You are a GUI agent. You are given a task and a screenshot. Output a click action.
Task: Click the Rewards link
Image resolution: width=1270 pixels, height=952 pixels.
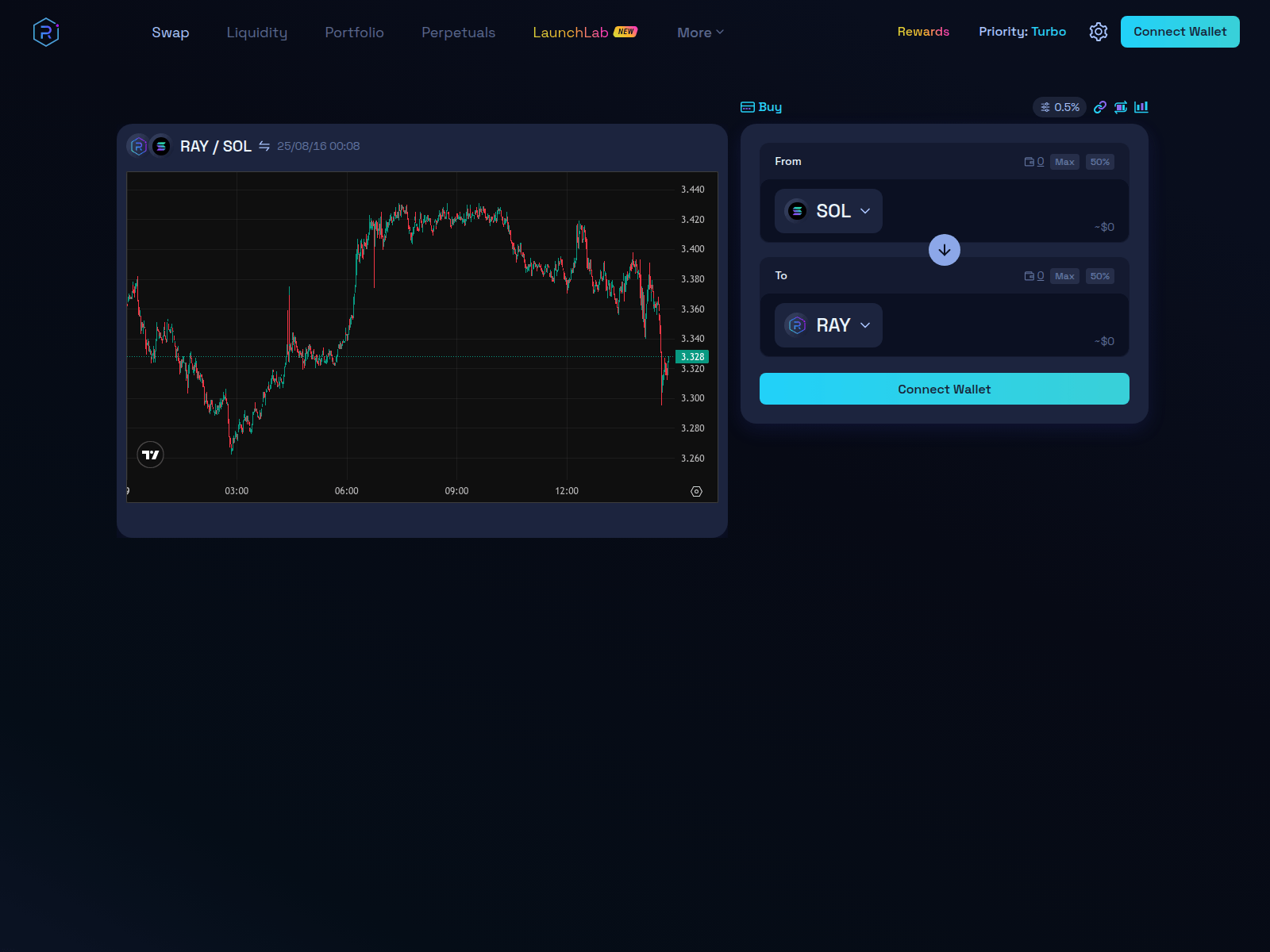click(x=923, y=32)
